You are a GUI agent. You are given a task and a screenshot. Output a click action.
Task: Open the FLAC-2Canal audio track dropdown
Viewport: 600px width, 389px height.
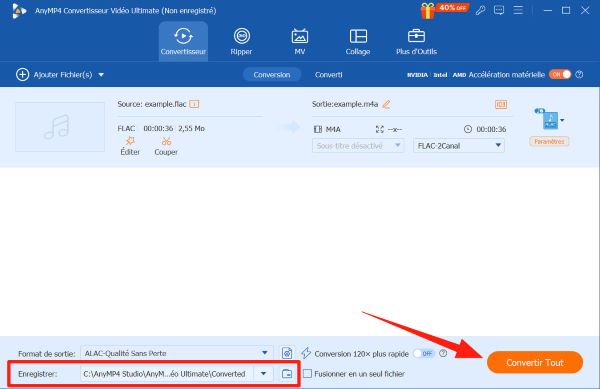pyautogui.click(x=458, y=146)
